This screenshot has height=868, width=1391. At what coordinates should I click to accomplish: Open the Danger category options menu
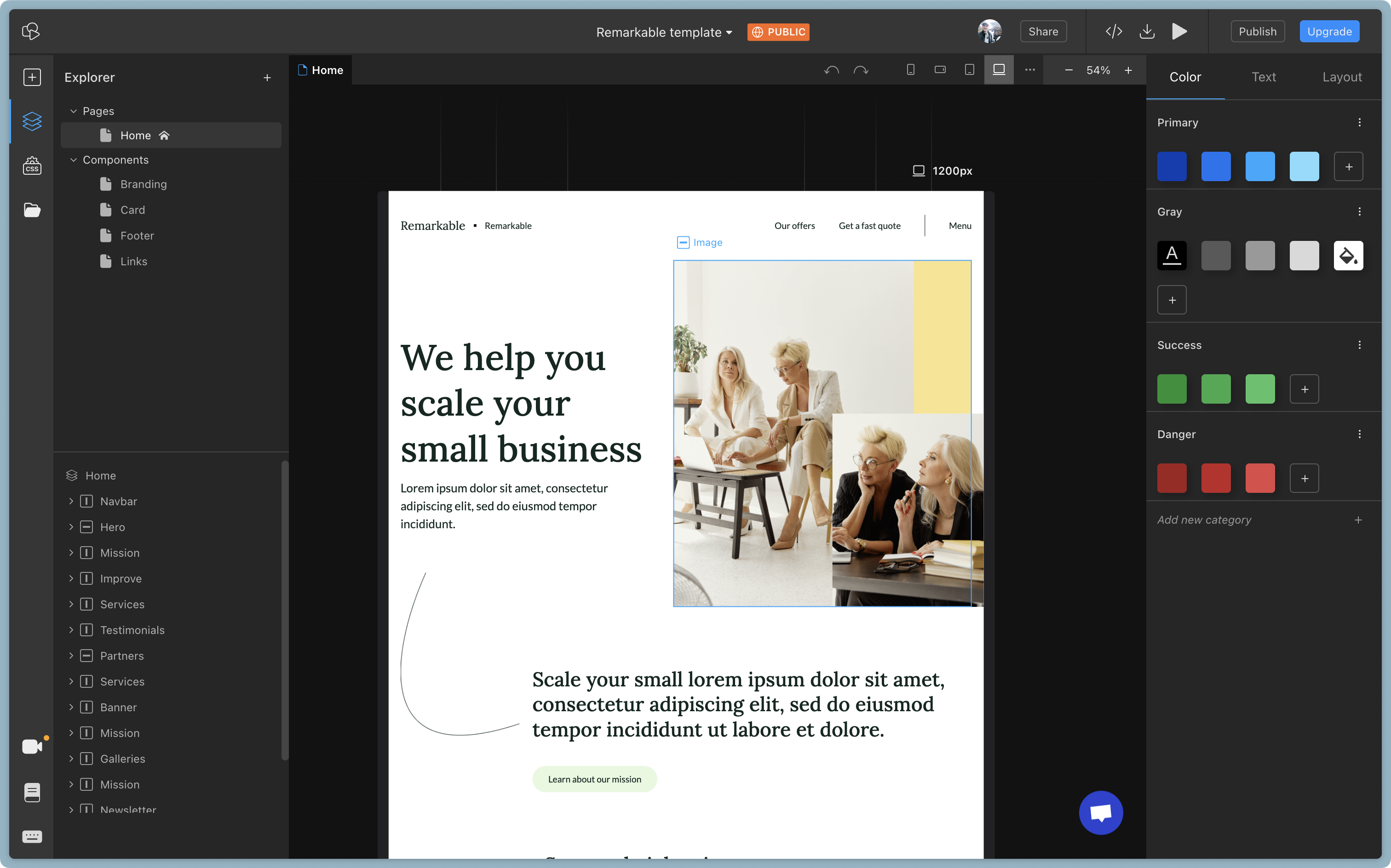click(x=1359, y=434)
